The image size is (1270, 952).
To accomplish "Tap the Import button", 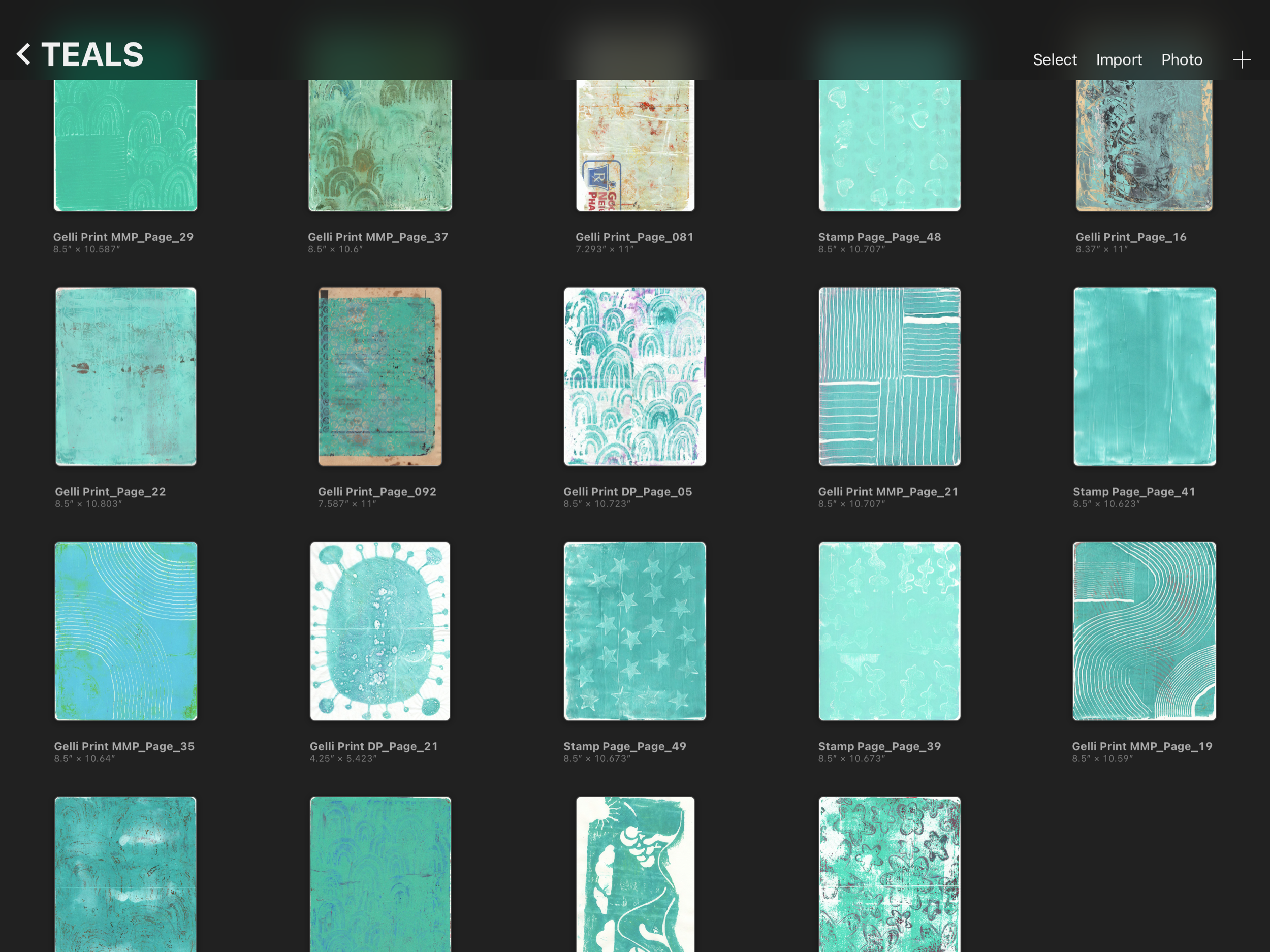I will pyautogui.click(x=1119, y=60).
